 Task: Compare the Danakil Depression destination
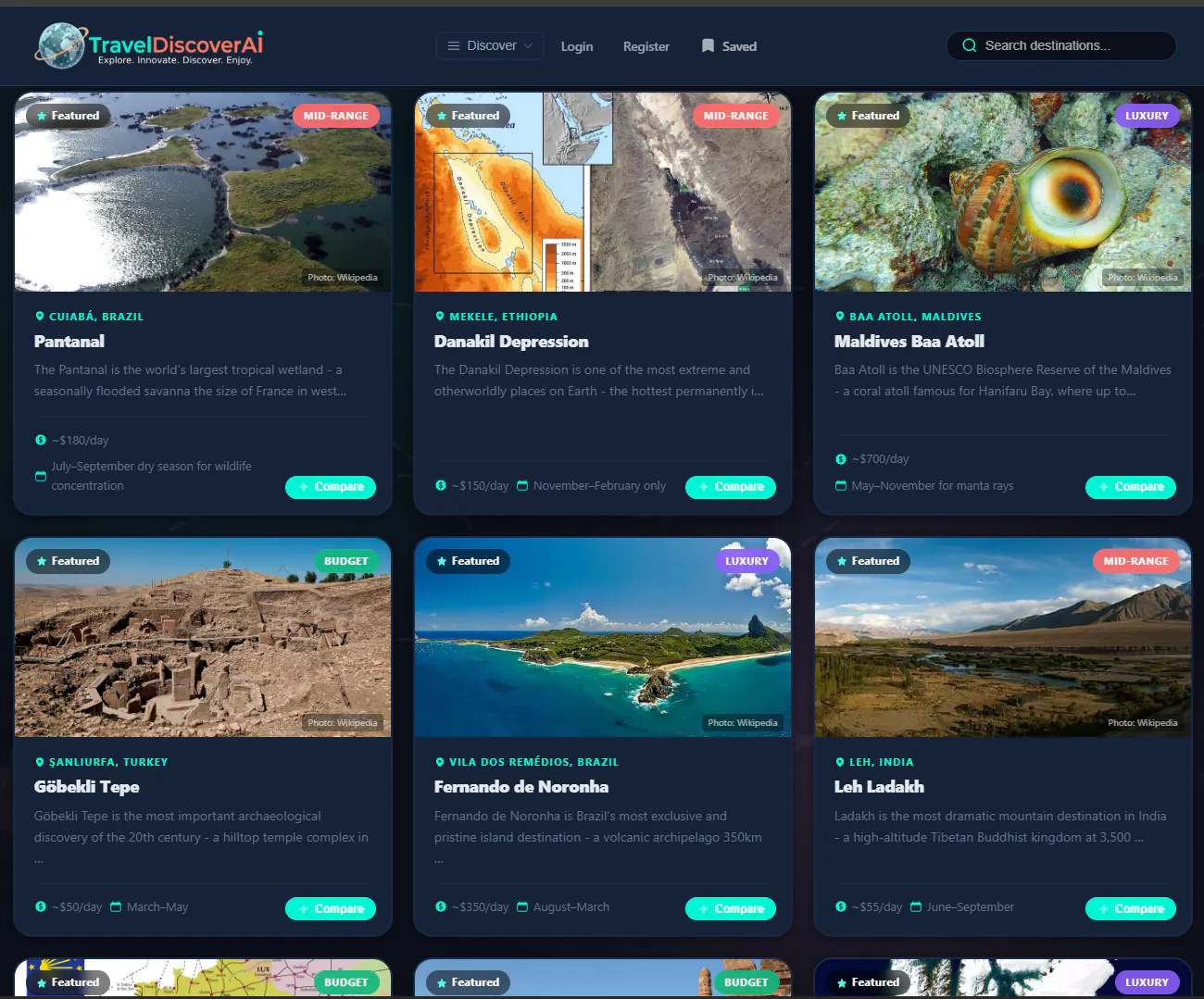tap(731, 487)
